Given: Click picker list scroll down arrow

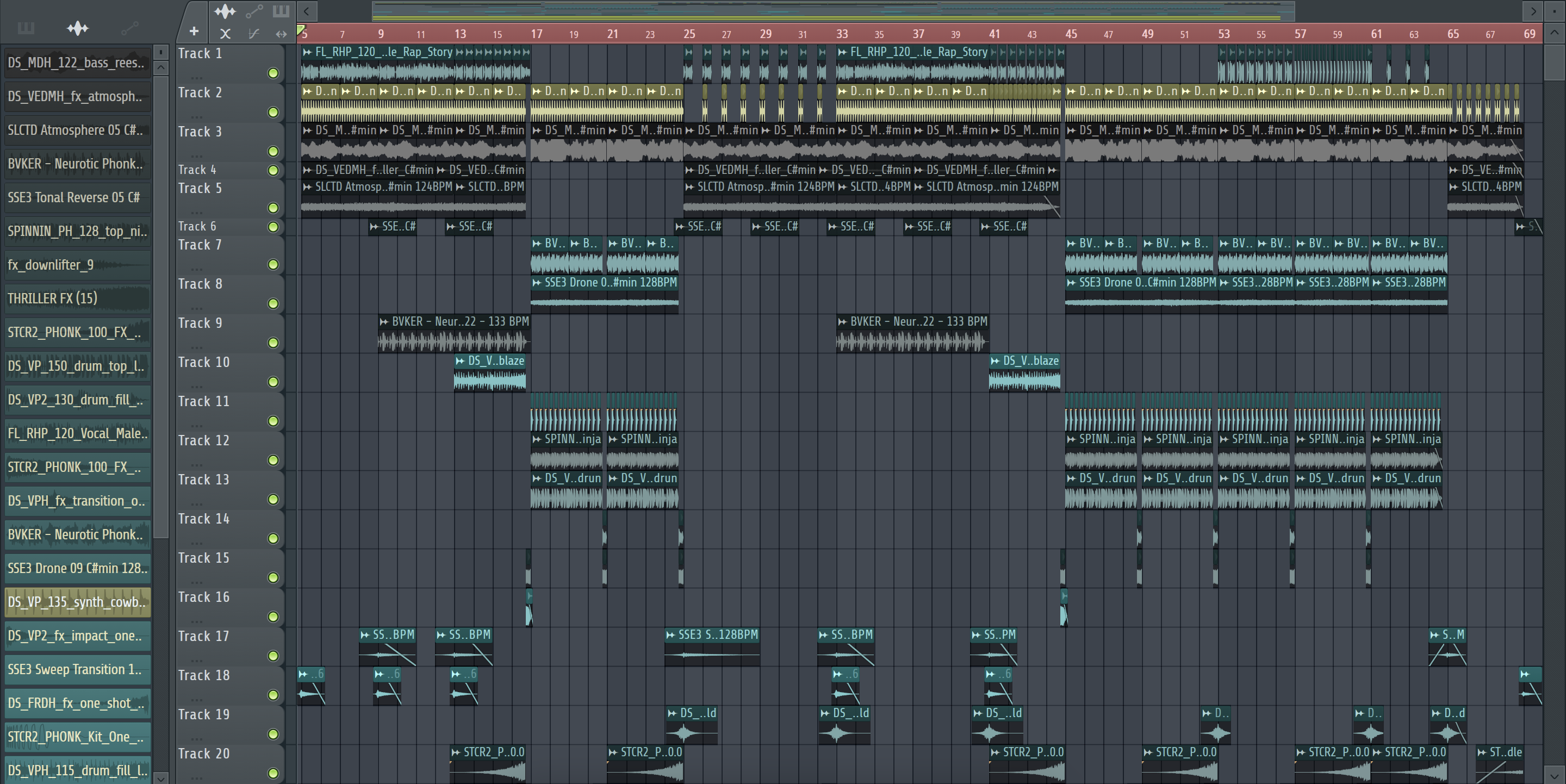Looking at the screenshot, I should (160, 777).
